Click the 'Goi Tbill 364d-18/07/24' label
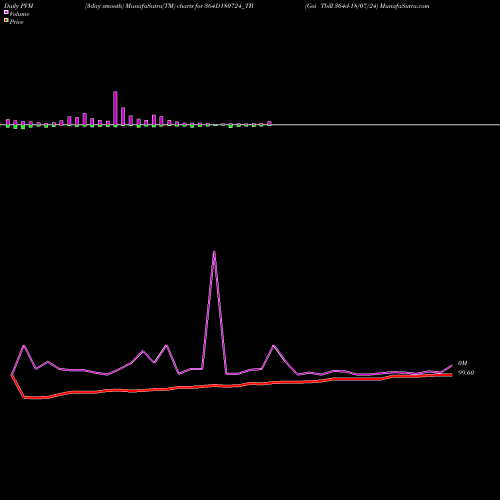Image resolution: width=500 pixels, height=500 pixels. point(341,6)
